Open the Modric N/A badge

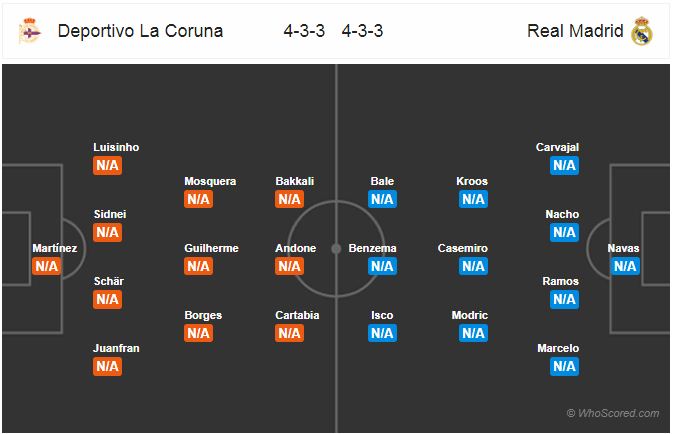(473, 333)
